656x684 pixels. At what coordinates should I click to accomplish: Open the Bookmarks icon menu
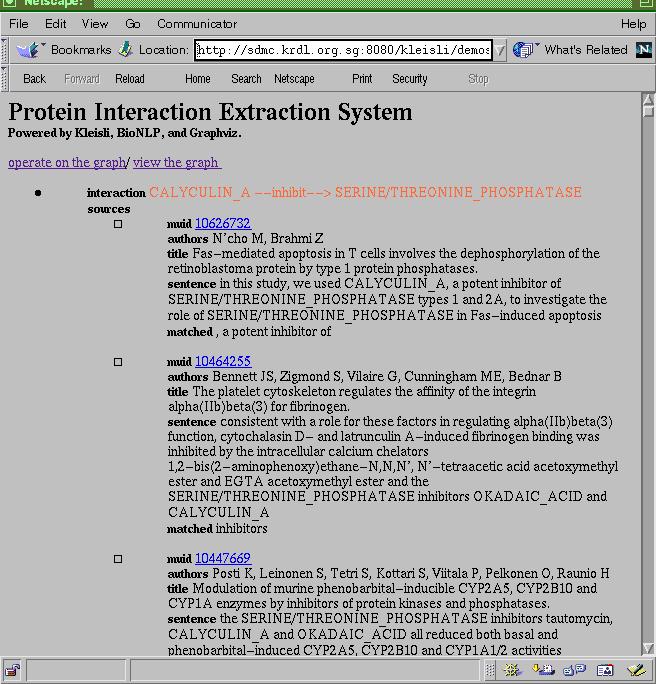[x=29, y=50]
